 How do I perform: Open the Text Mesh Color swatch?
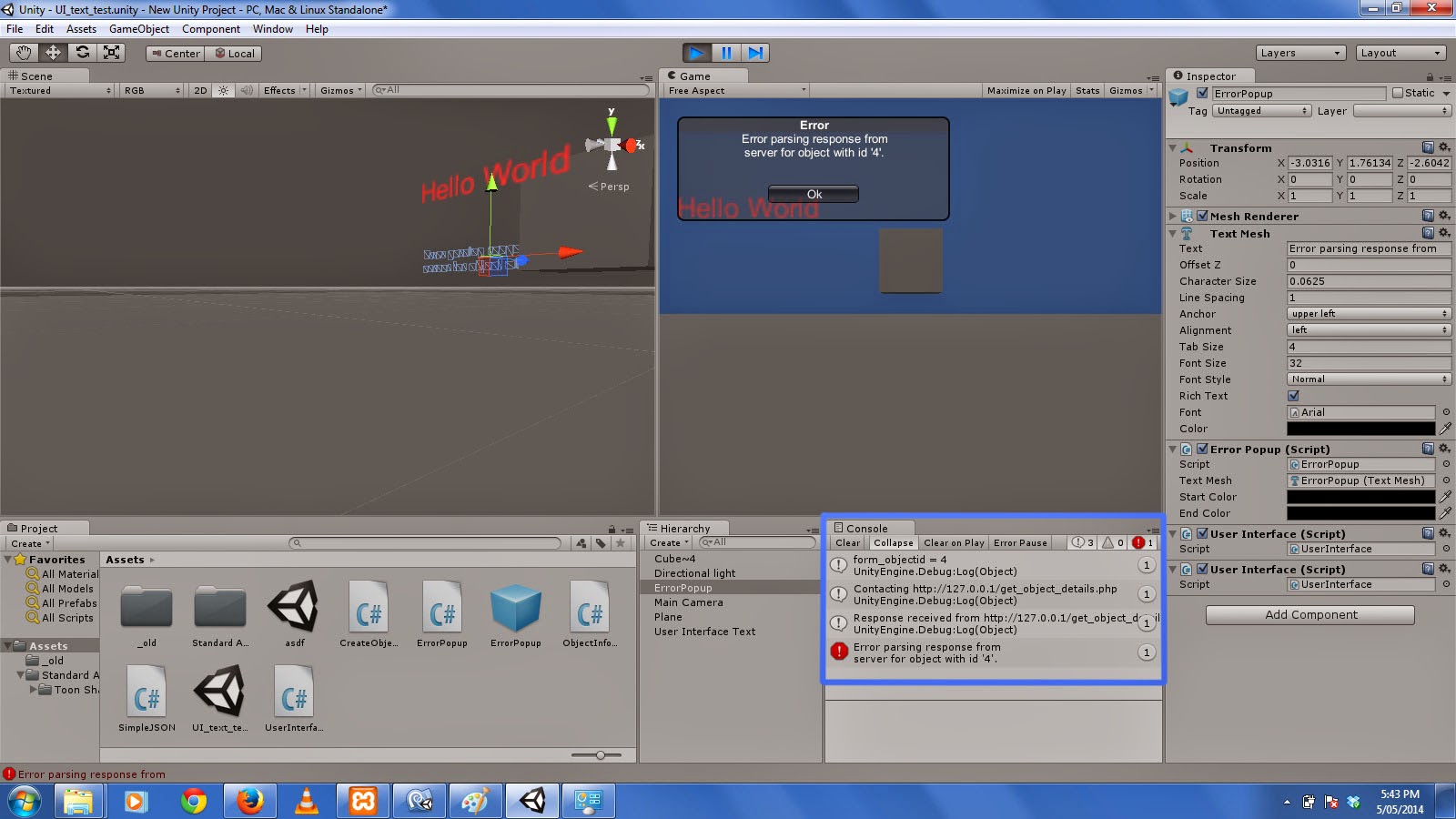coord(1361,429)
